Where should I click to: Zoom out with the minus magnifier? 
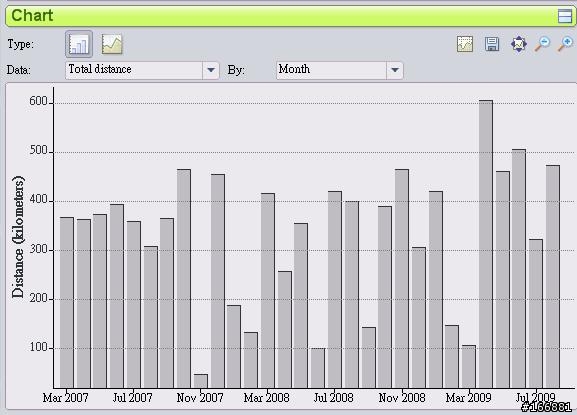pyautogui.click(x=542, y=44)
